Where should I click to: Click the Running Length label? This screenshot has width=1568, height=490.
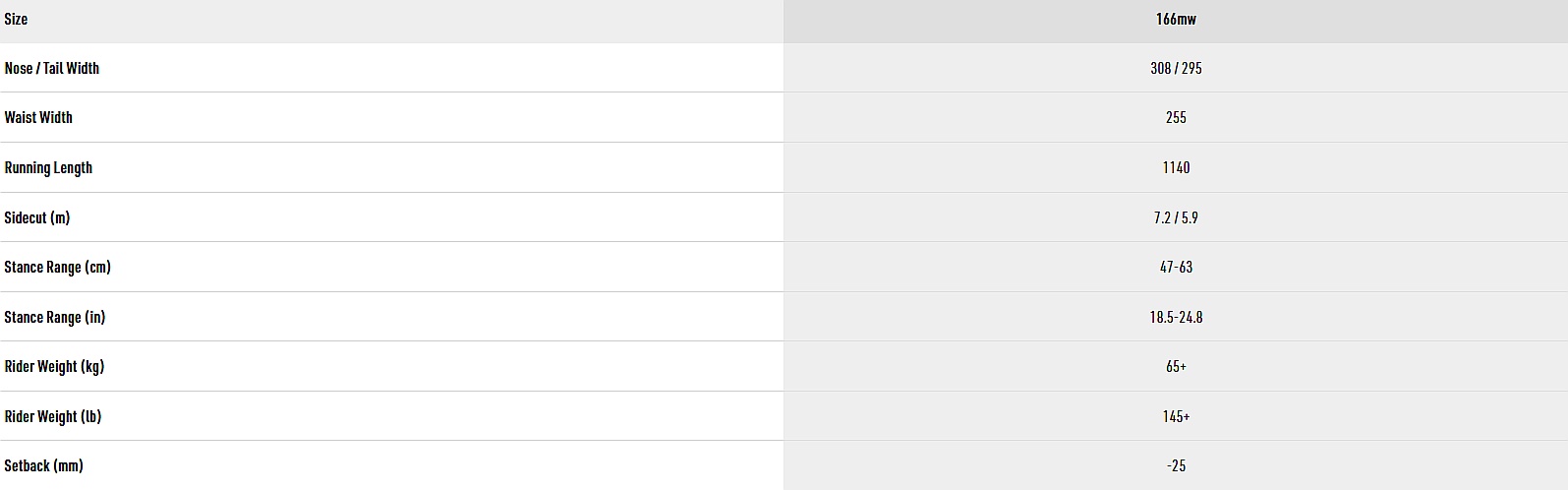coord(48,167)
